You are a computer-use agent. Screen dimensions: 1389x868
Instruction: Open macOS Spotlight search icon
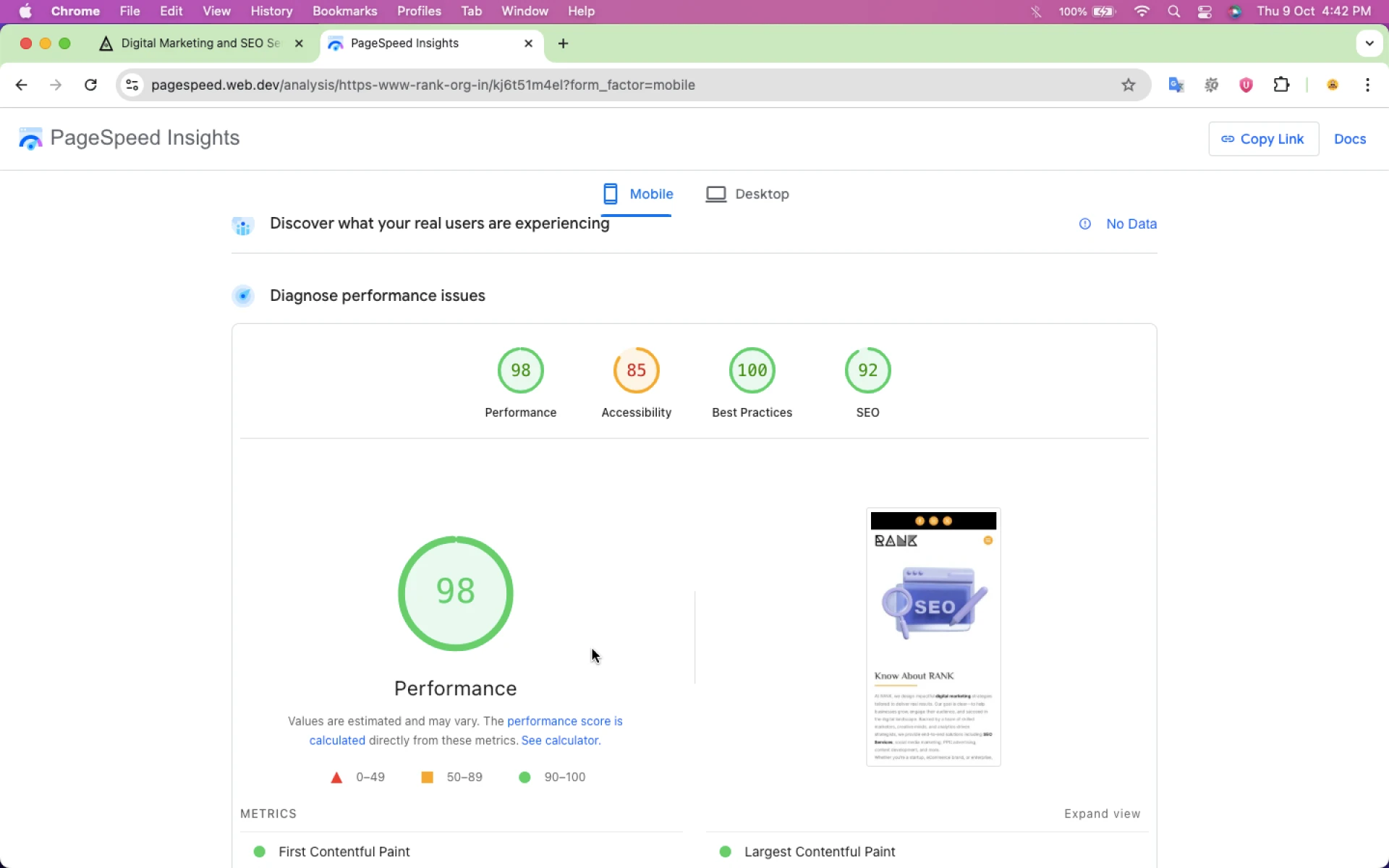click(1173, 12)
